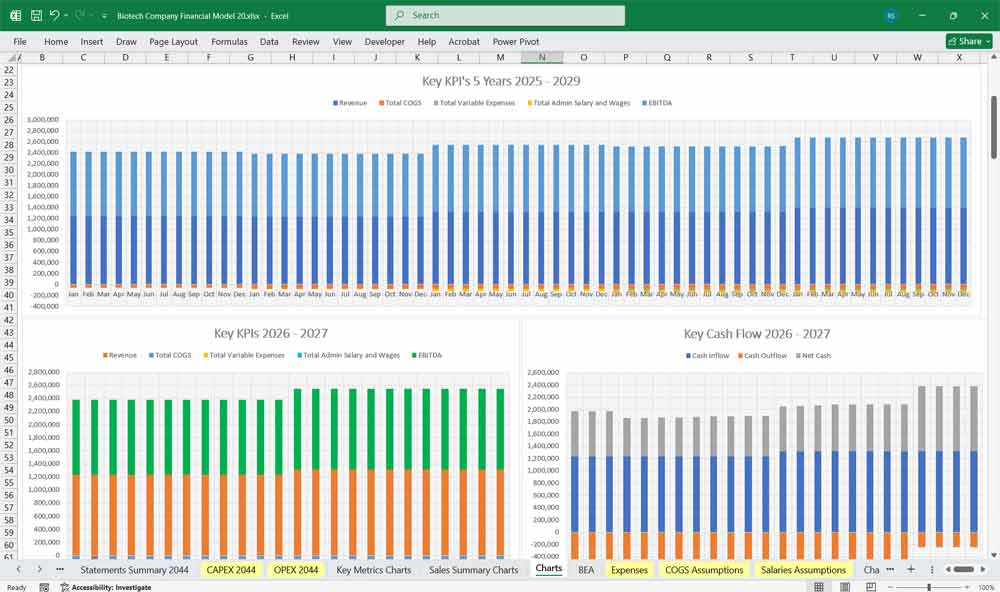Click the Save icon in Quick Access Toolbar
Screen dimensions: 1000x592
pos(36,16)
